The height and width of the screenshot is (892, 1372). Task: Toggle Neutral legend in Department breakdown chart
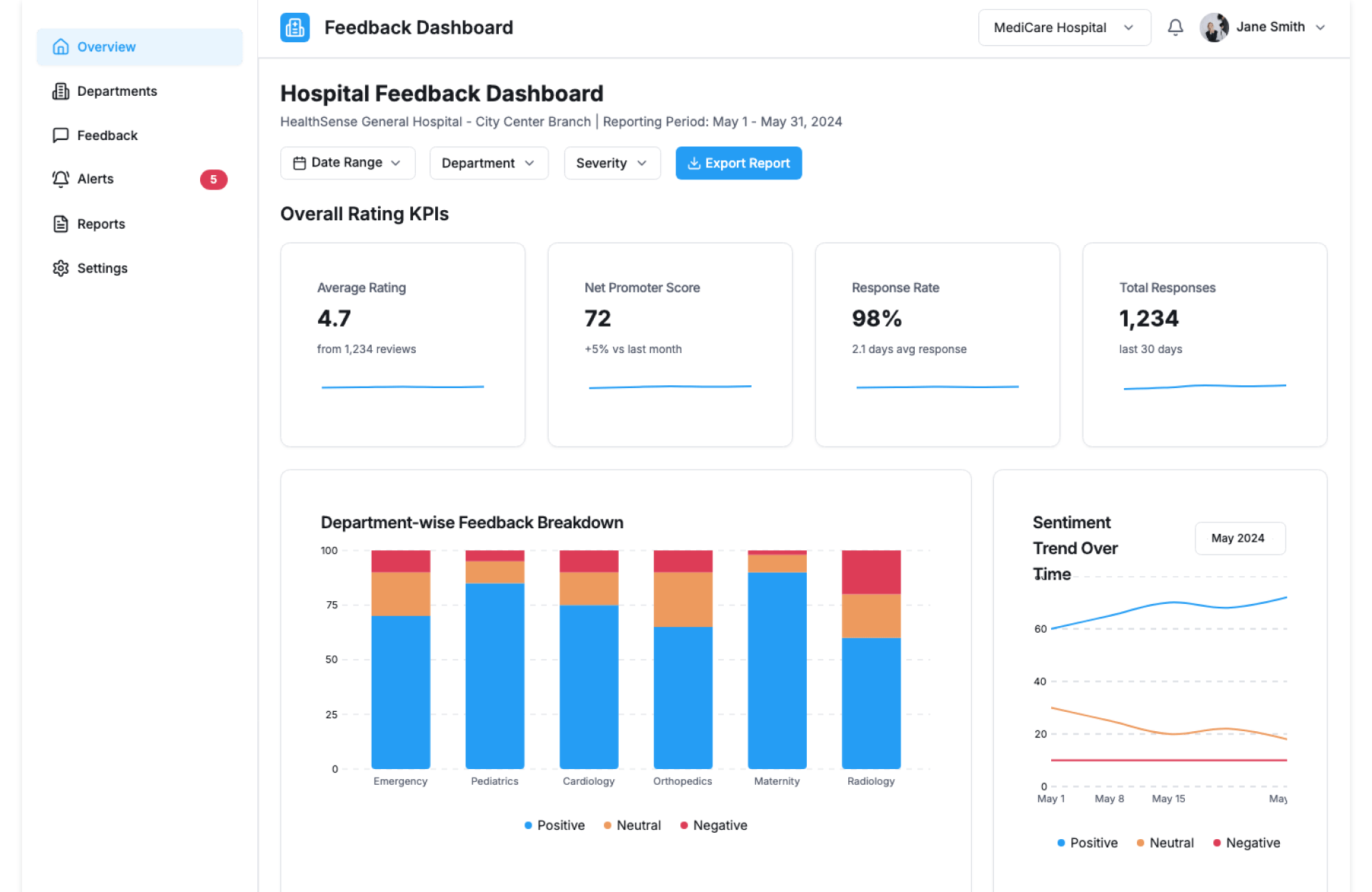tap(632, 826)
